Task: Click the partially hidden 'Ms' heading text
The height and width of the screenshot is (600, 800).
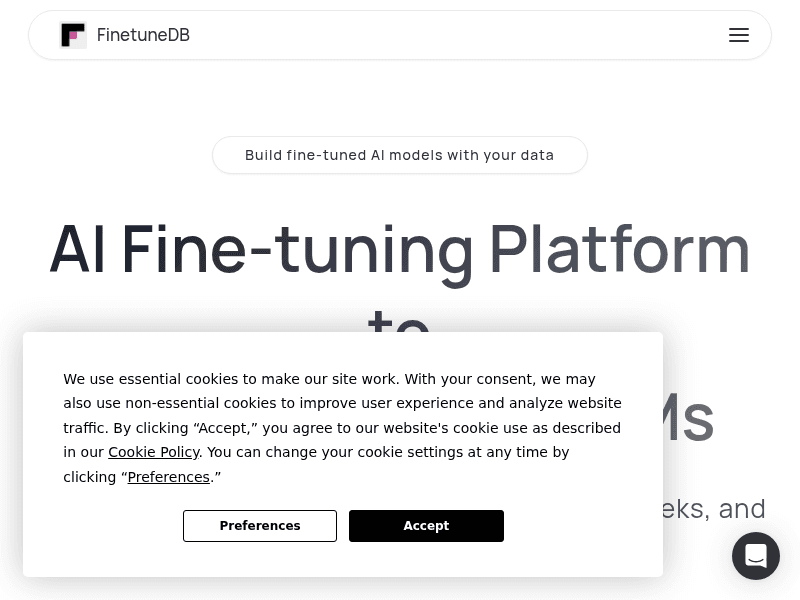Action: click(688, 418)
